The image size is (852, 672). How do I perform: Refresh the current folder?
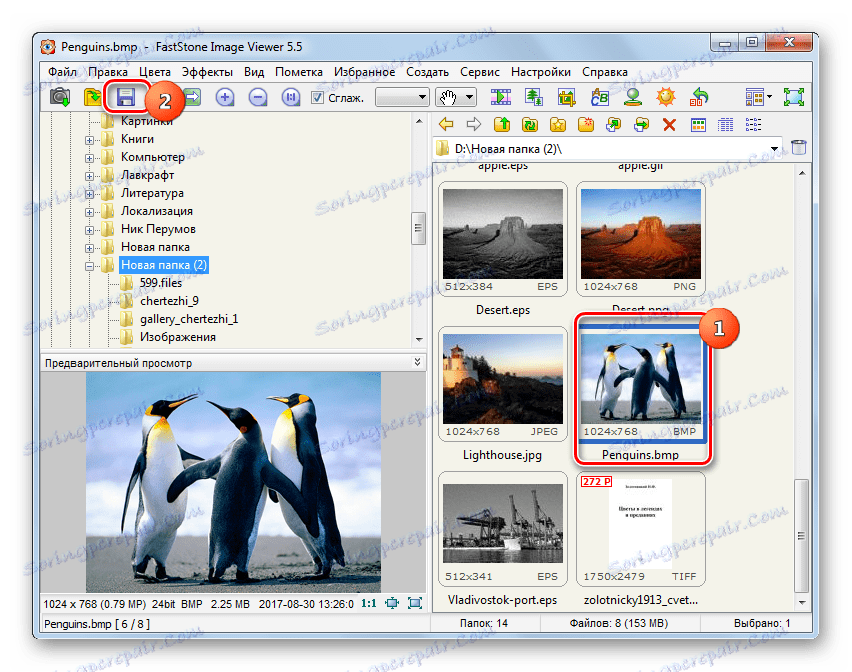coord(530,124)
